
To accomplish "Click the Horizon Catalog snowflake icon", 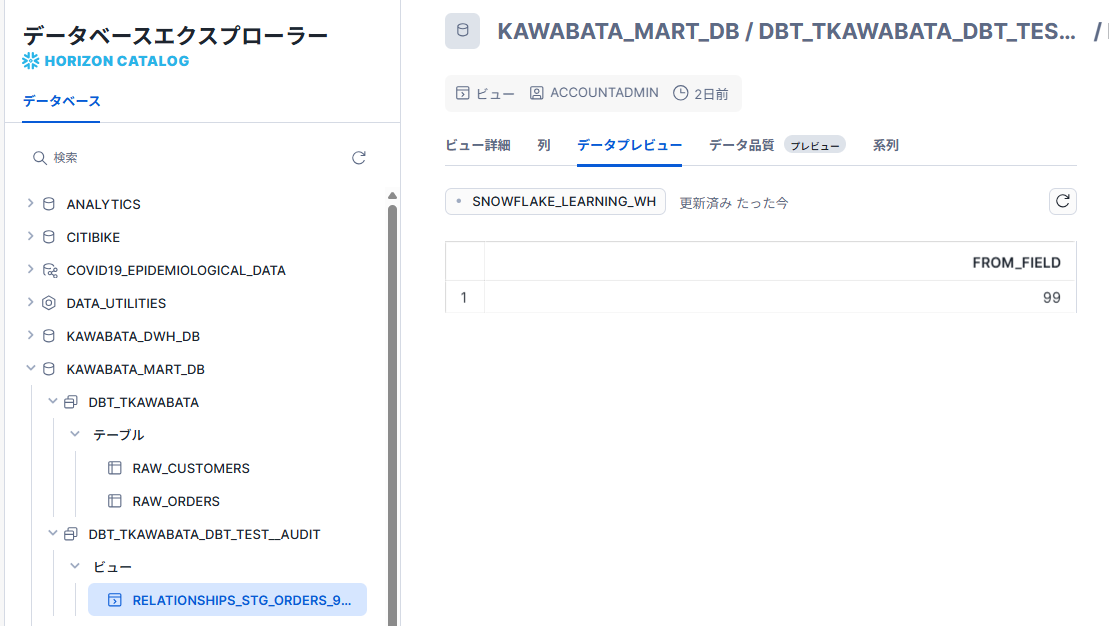I will [x=30, y=61].
